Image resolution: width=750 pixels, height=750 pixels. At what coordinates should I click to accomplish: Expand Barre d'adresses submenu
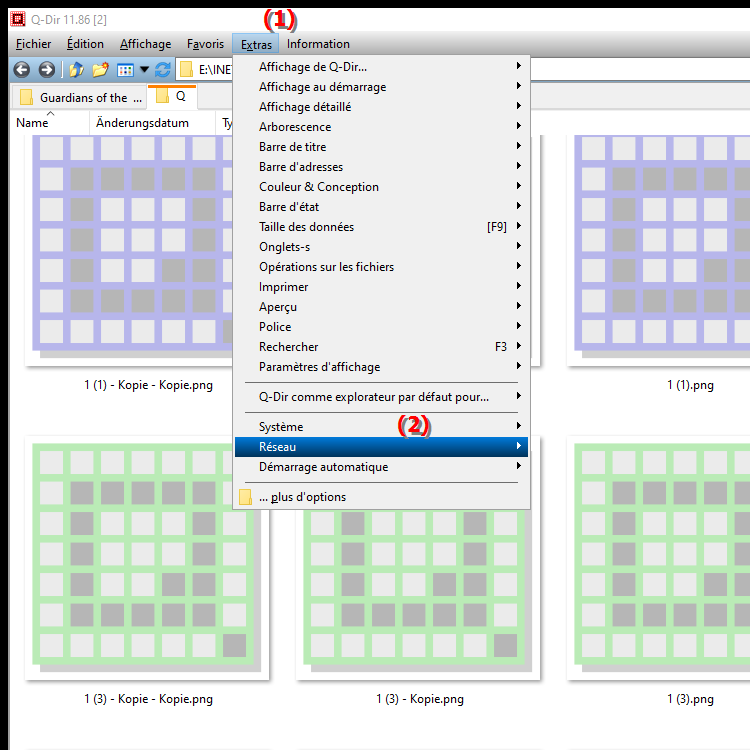pyautogui.click(x=382, y=167)
